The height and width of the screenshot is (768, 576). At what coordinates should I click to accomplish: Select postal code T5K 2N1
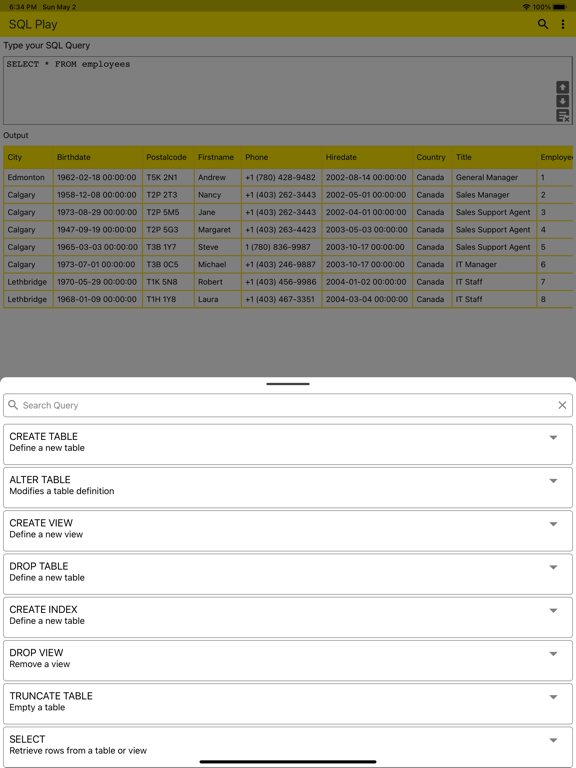(168, 177)
